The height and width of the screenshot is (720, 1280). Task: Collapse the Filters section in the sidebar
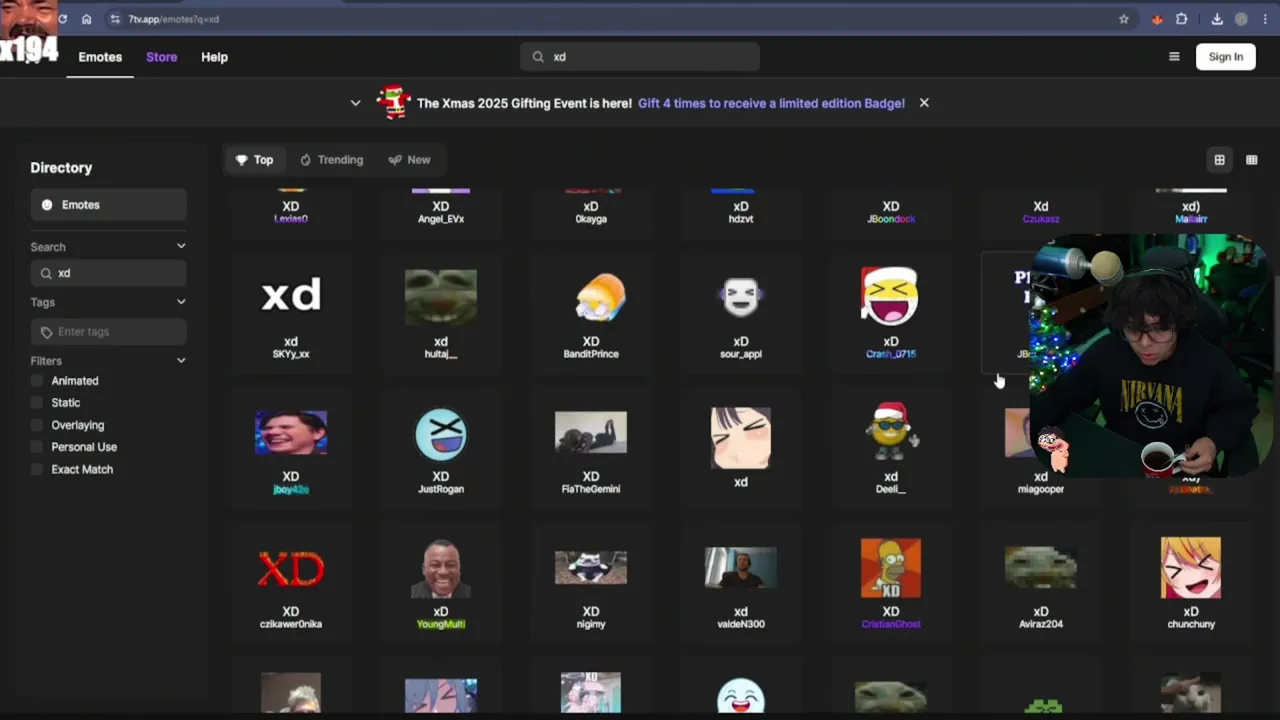181,360
